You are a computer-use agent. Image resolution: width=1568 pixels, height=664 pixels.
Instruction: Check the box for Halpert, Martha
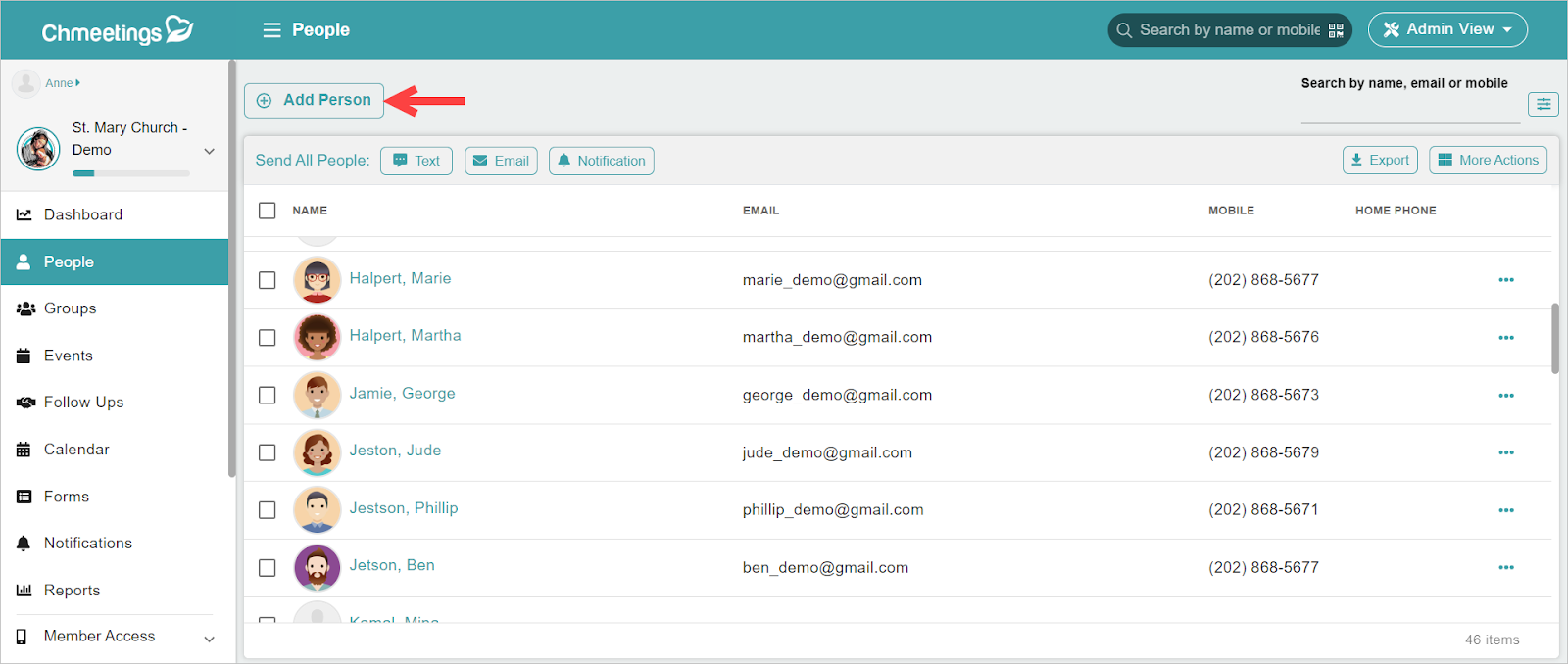(268, 337)
